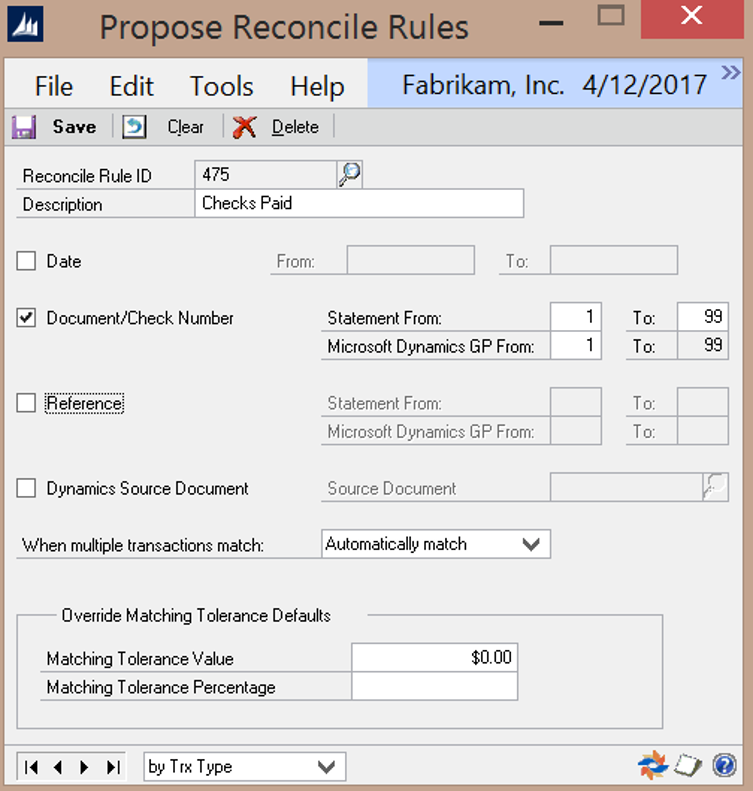Click the red X Delete icon
Screen dimensions: 753x791
pyautogui.click(x=245, y=127)
